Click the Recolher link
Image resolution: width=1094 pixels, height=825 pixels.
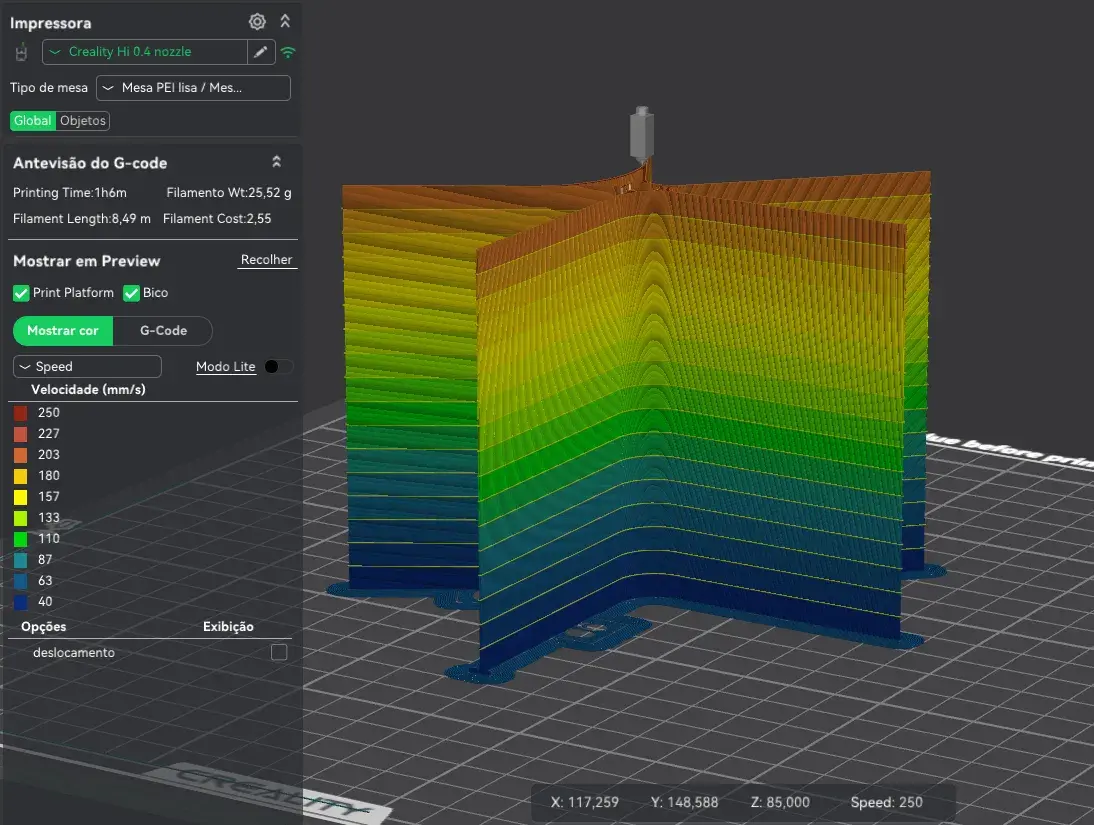coord(267,260)
